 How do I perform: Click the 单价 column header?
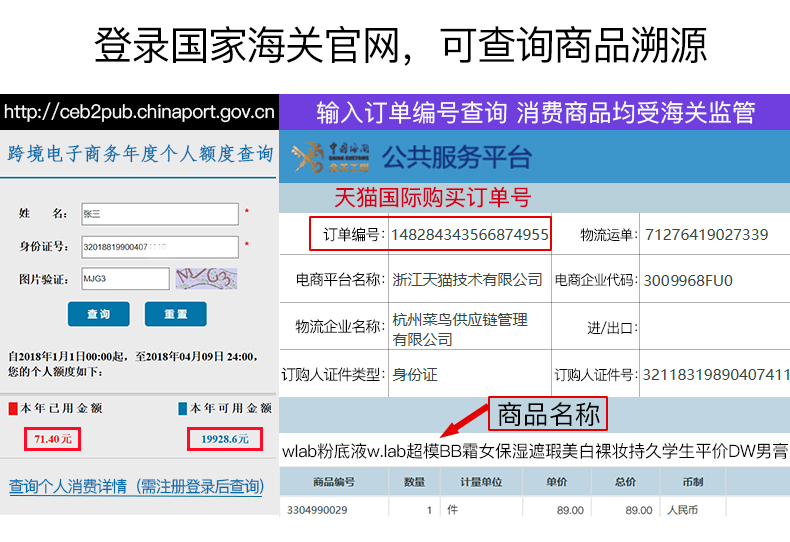coord(556,482)
